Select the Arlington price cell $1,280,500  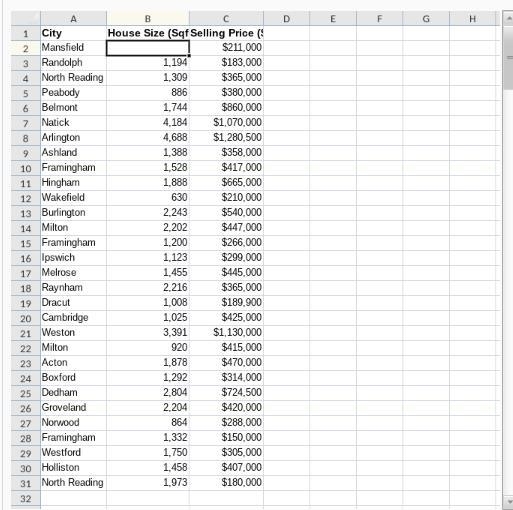pyautogui.click(x=226, y=137)
